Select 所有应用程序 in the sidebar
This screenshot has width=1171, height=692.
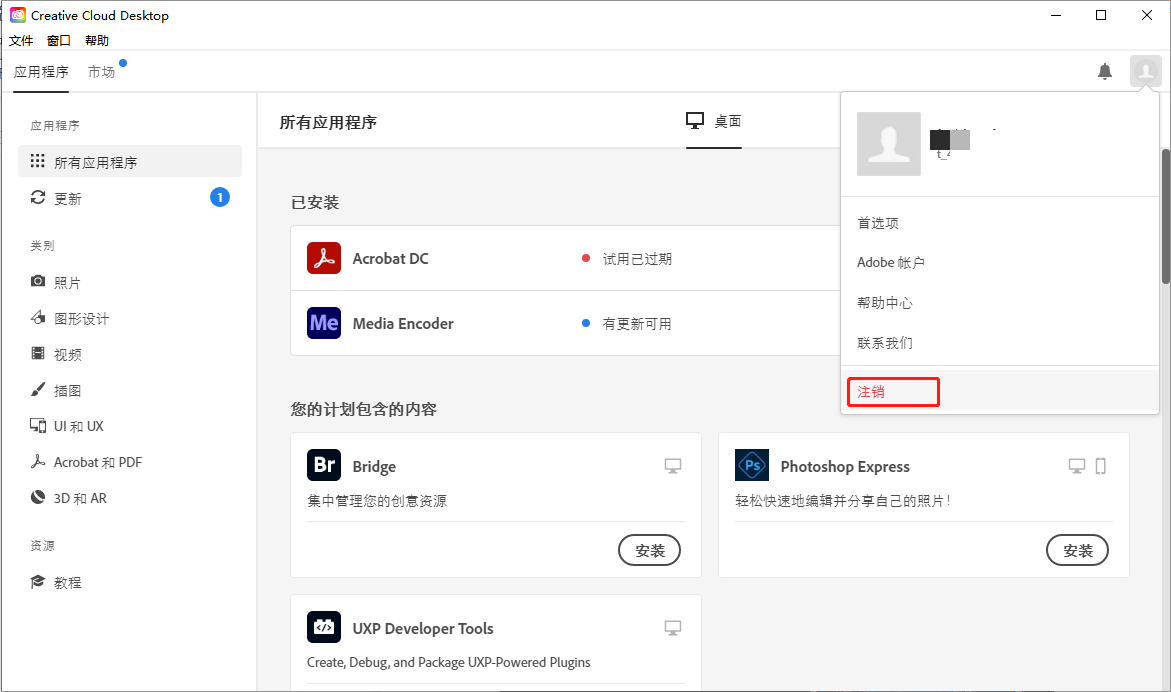point(130,161)
